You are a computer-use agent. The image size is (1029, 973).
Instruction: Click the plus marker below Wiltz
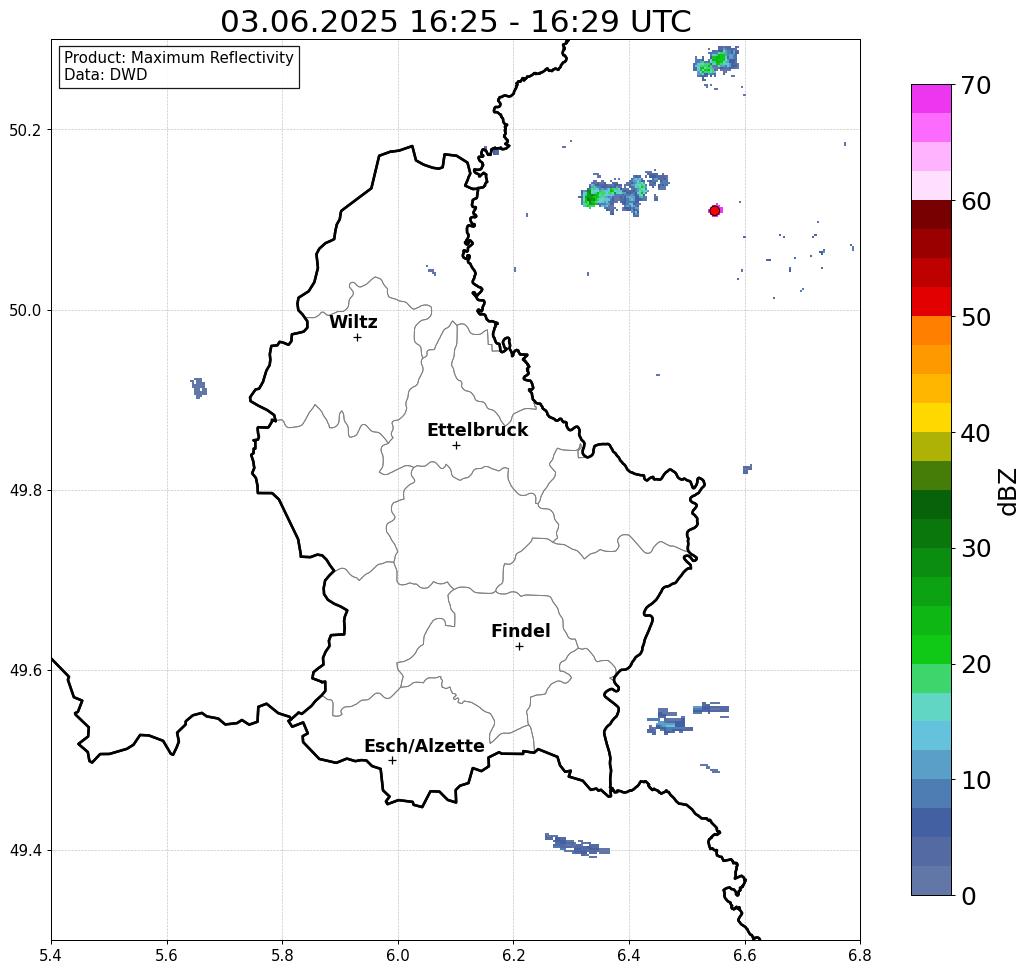(x=357, y=338)
